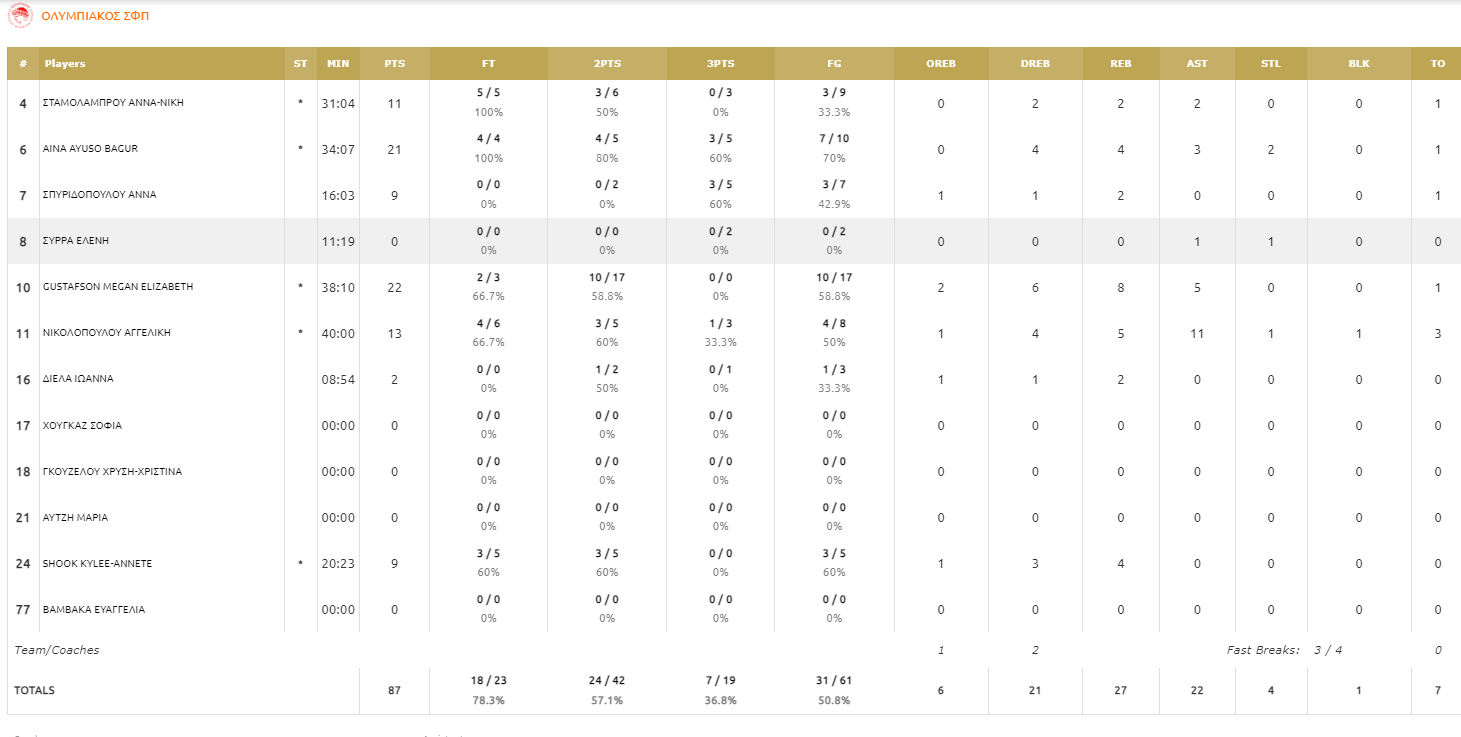Sort table by PTS column header
Image resolution: width=1461 pixels, height=737 pixels.
[395, 63]
